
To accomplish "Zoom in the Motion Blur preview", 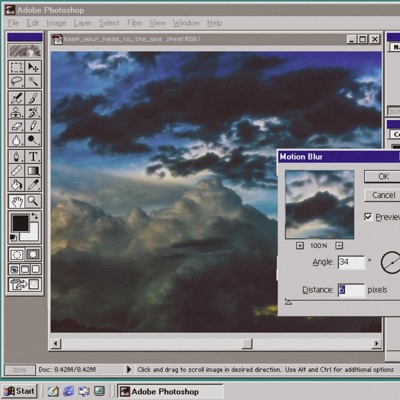I will pyautogui.click(x=300, y=246).
